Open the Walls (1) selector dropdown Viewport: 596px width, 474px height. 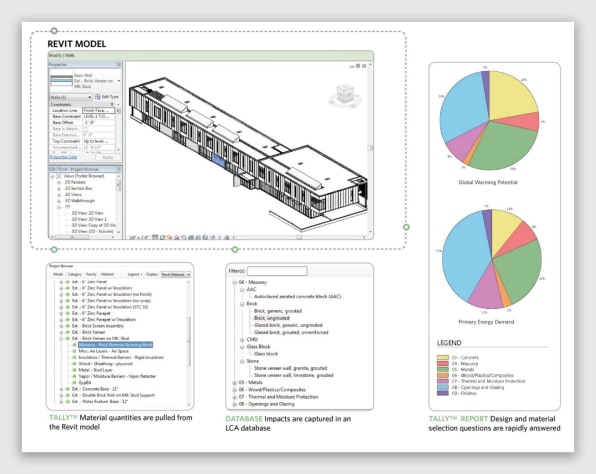(x=71, y=97)
